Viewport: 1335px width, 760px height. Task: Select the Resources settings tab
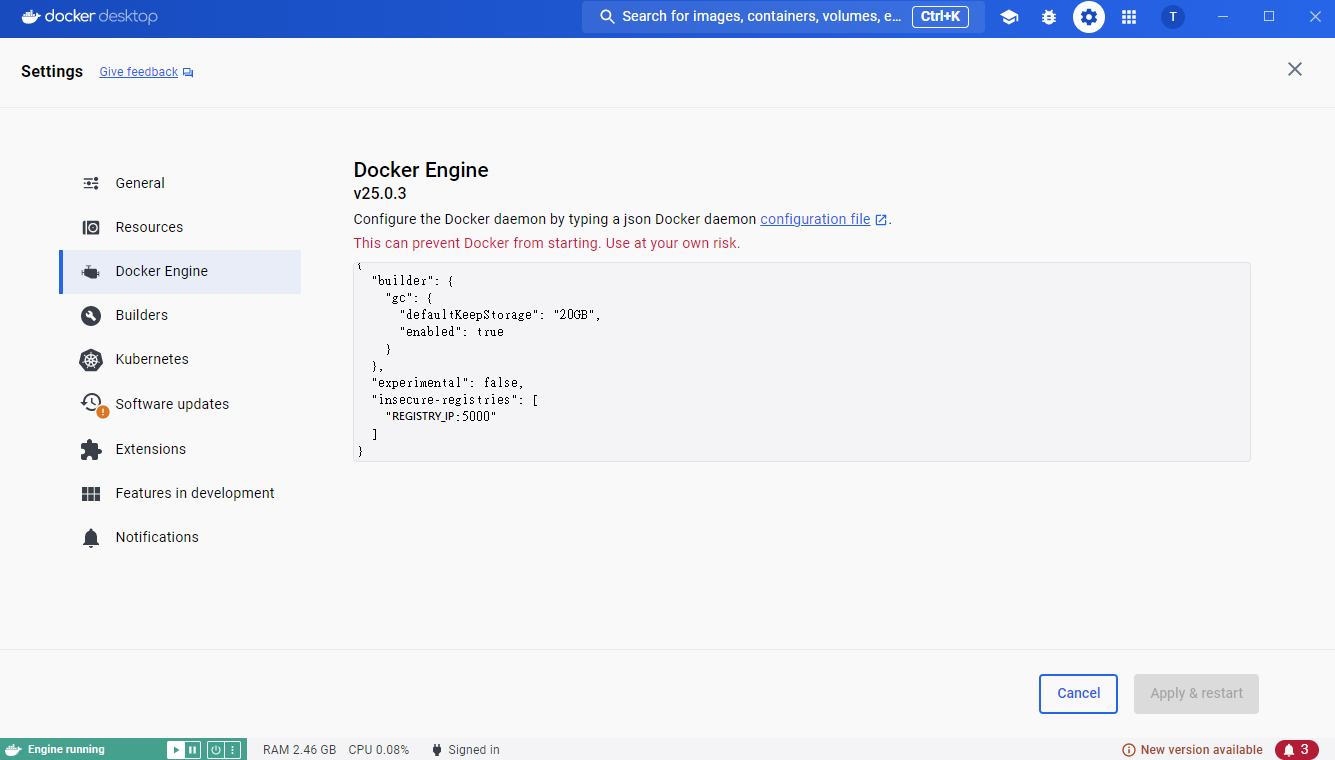click(180, 227)
